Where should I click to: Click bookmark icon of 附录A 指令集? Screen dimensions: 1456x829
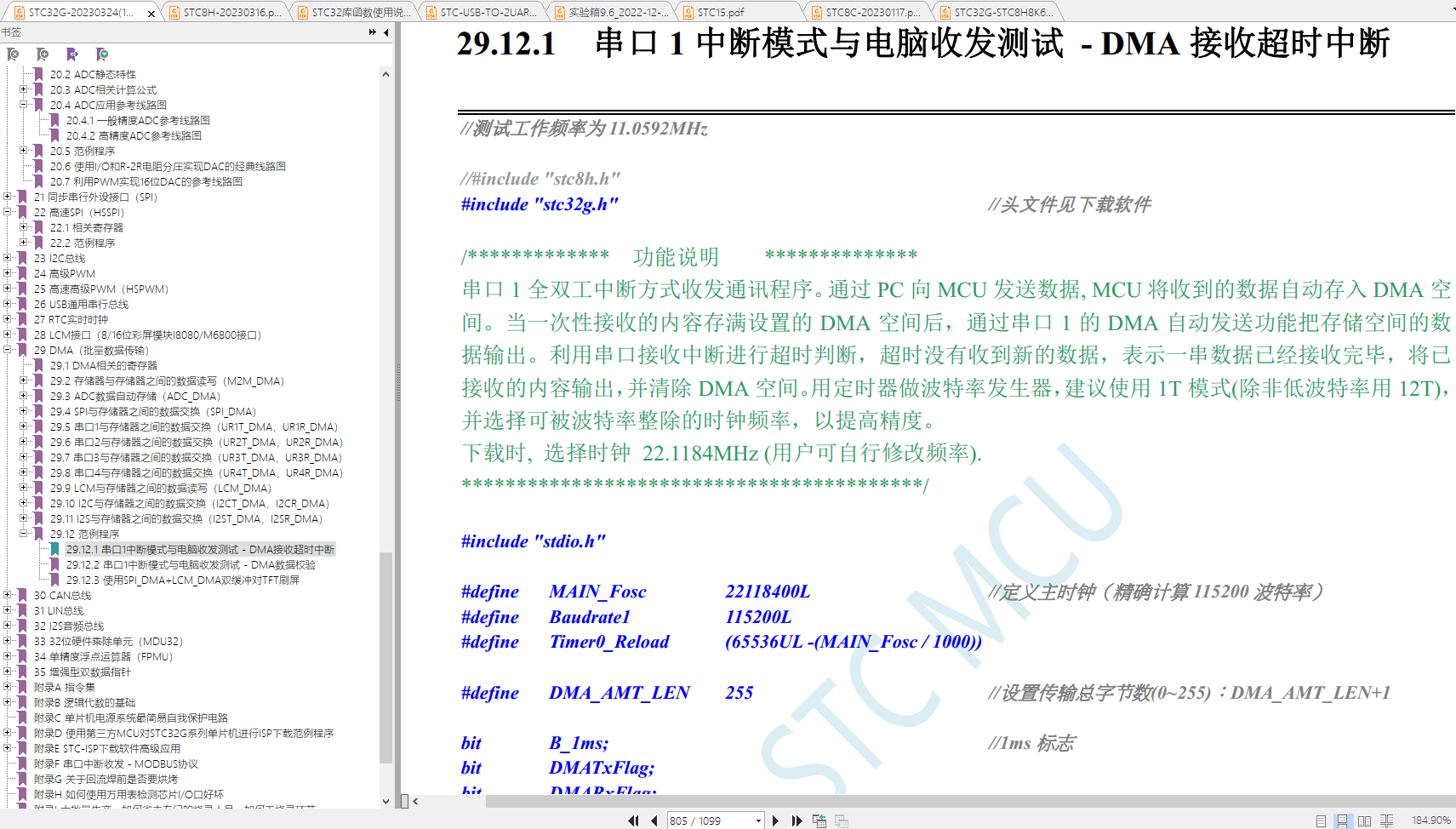point(23,688)
